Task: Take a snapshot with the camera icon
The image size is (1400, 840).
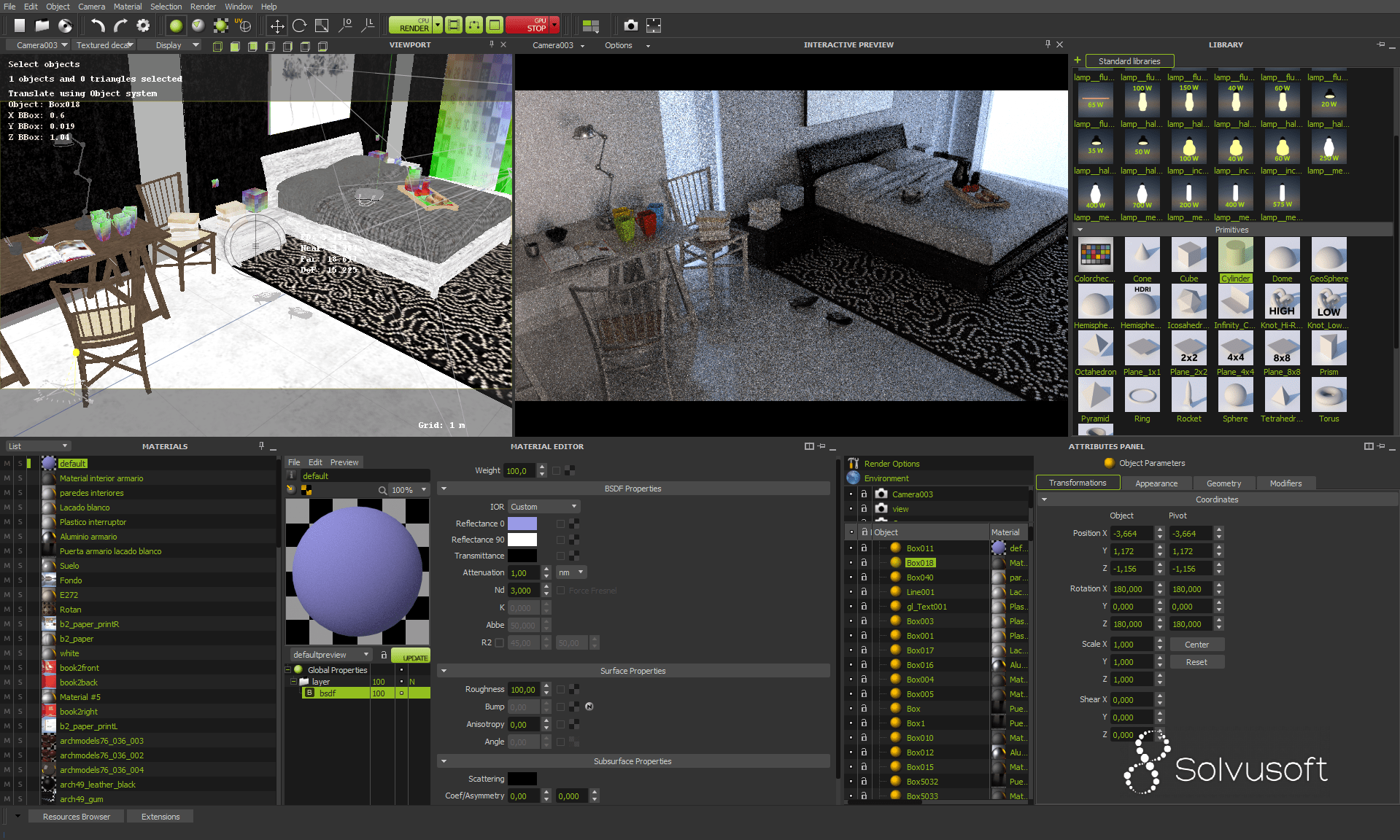Action: tap(631, 26)
